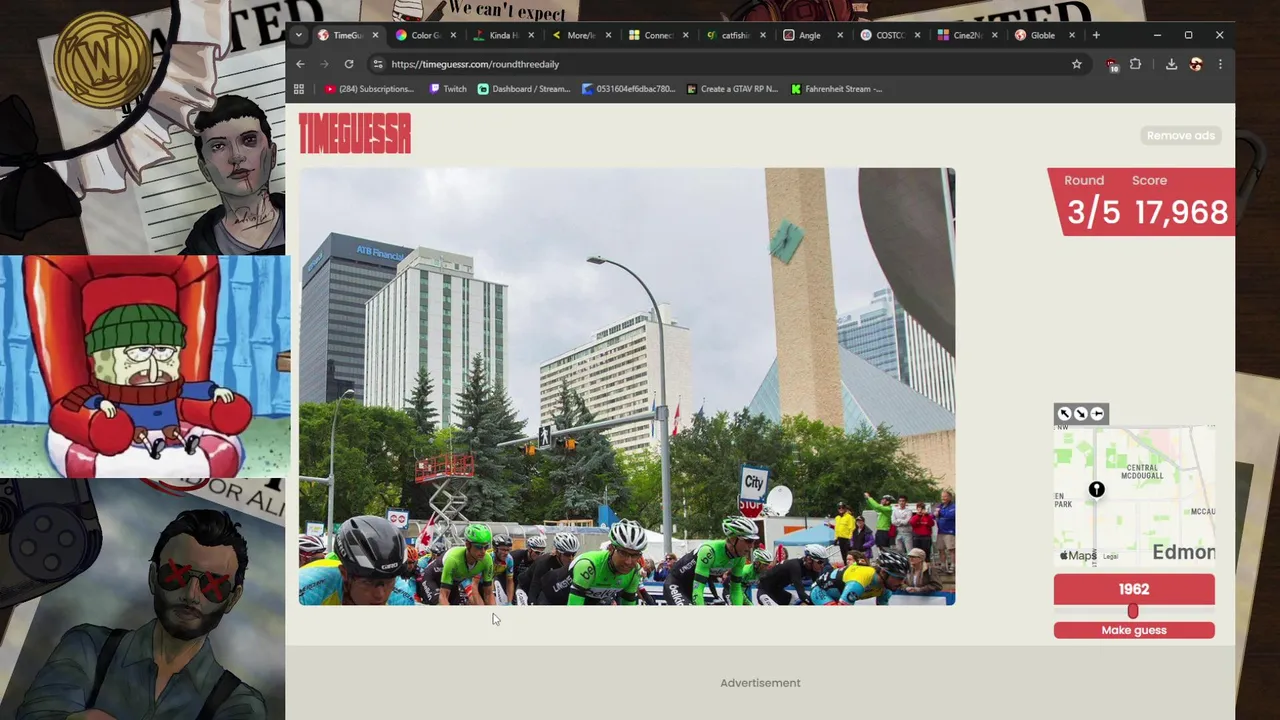Open the YouTube Subscriptions bookmark
The height and width of the screenshot is (720, 1280).
[369, 89]
